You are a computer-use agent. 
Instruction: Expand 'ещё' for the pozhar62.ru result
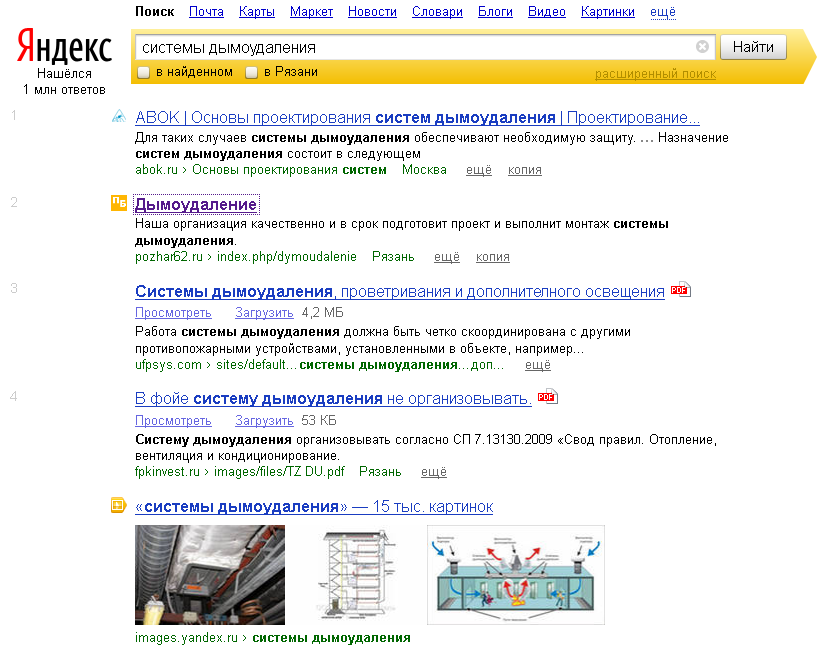pos(446,256)
